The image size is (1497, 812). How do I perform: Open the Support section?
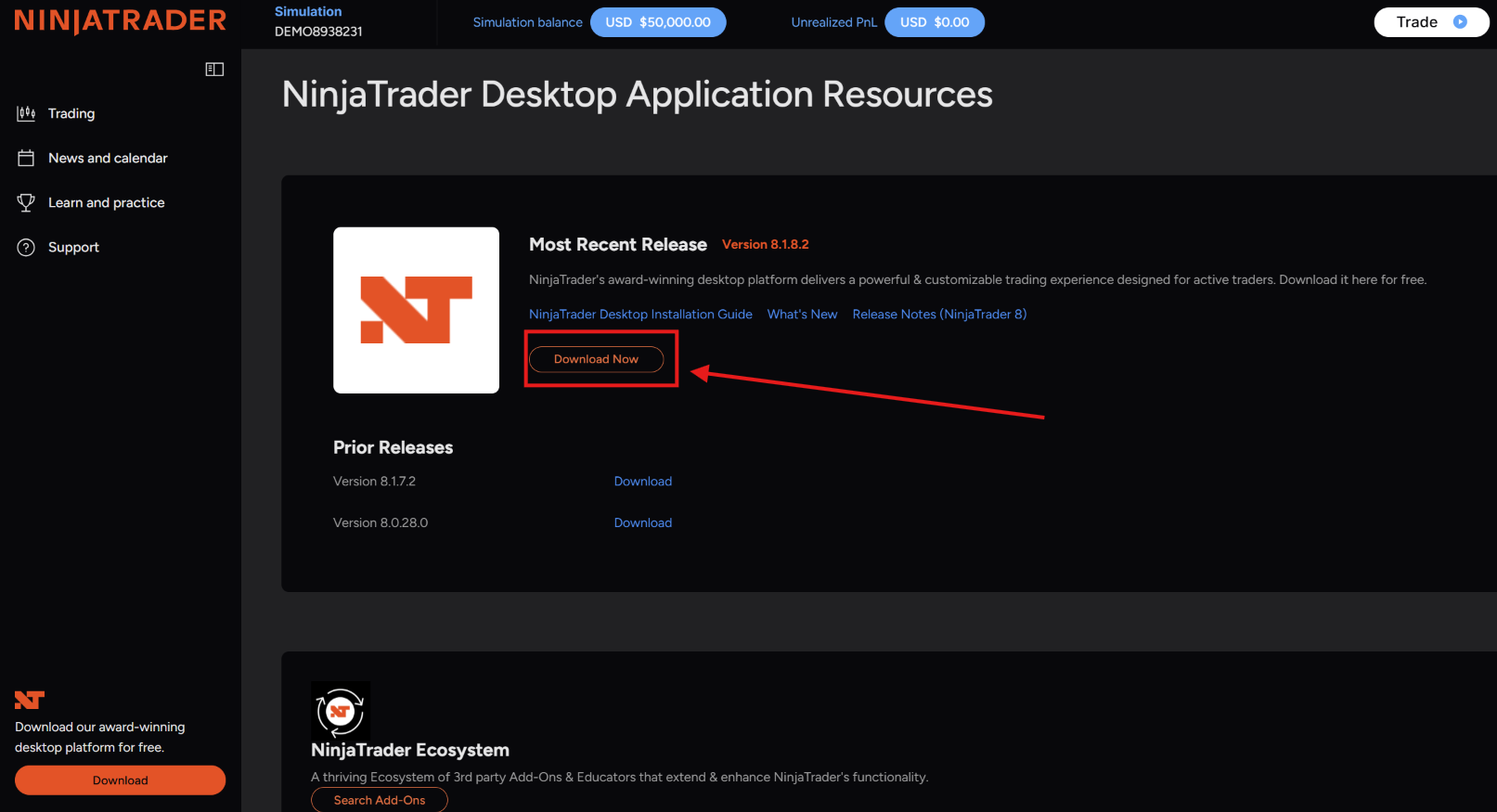73,247
